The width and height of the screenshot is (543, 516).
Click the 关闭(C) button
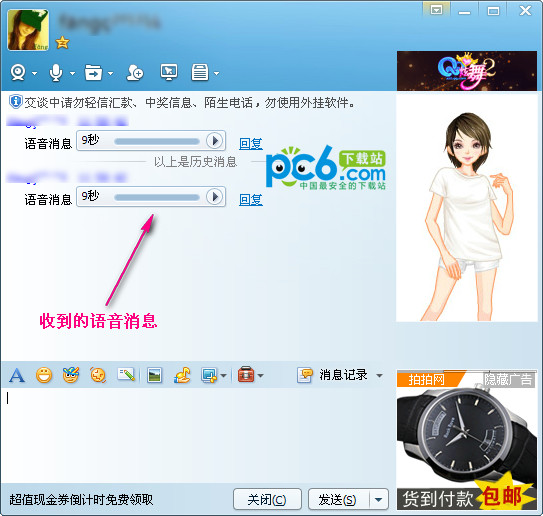click(x=267, y=499)
